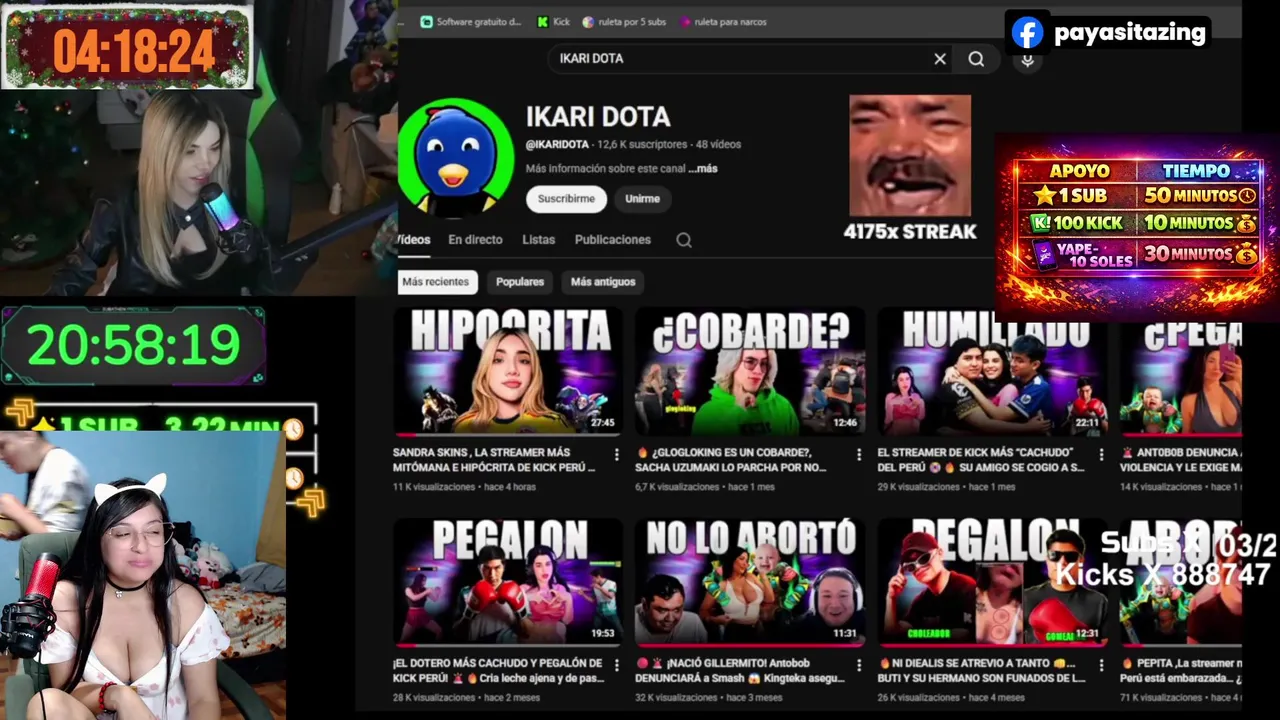The height and width of the screenshot is (720, 1280).
Task: Select the Más recientes filter chip
Action: click(x=435, y=282)
